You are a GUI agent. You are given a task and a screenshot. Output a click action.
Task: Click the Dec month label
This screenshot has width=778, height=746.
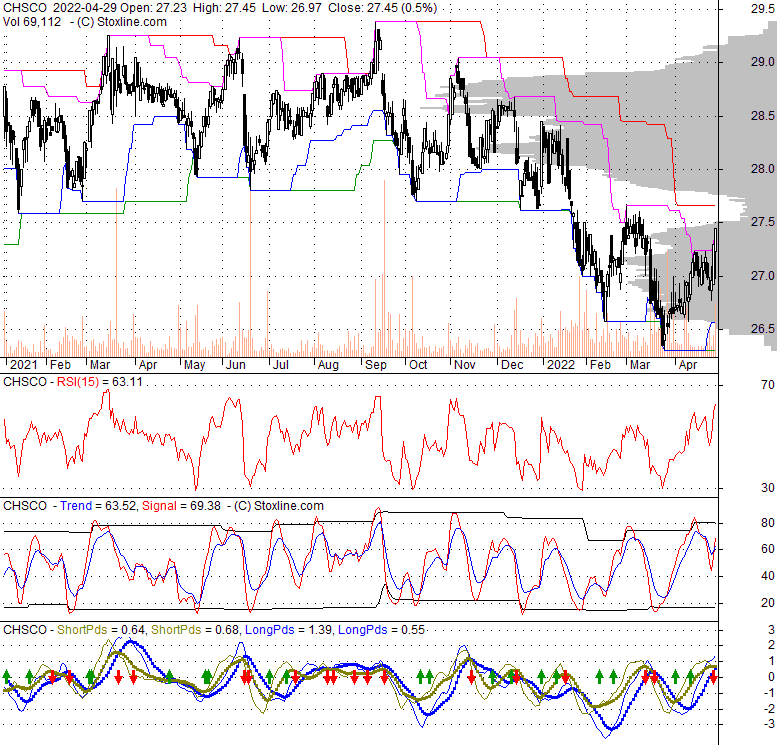tap(512, 365)
